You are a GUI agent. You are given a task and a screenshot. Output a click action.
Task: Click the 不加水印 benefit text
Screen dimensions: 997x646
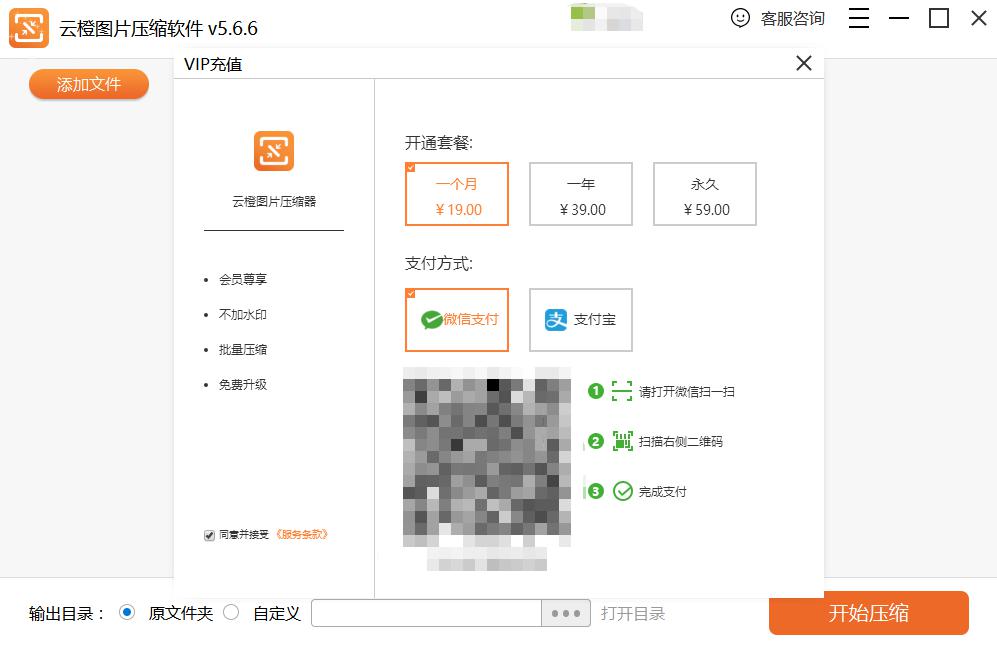click(243, 315)
